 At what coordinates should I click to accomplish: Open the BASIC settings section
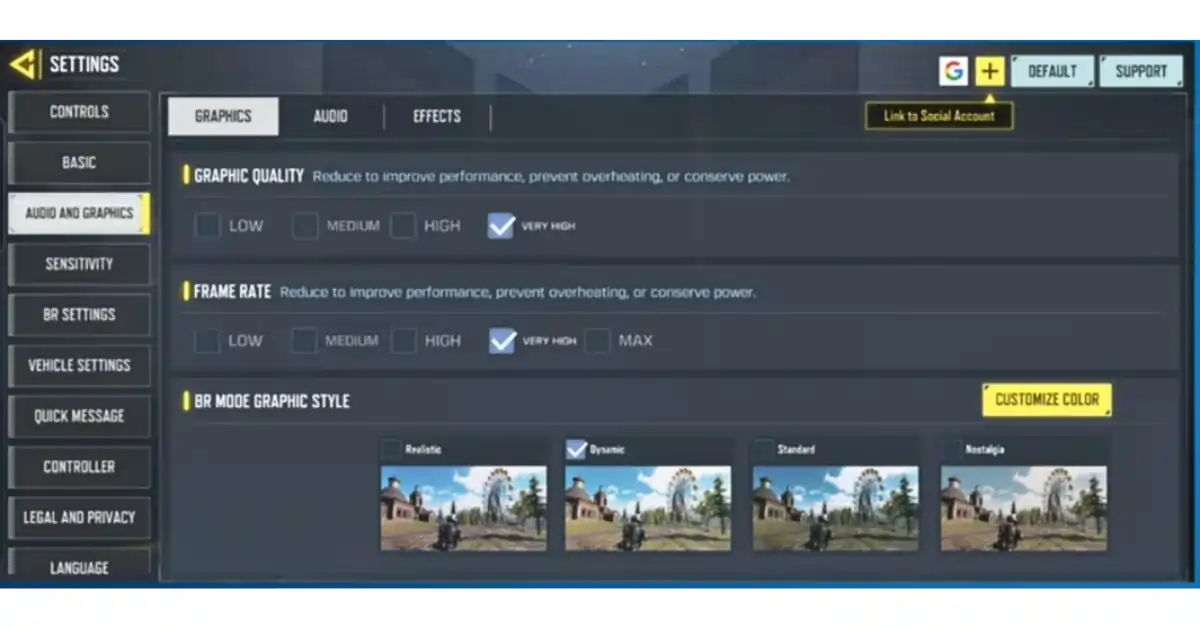click(x=79, y=162)
